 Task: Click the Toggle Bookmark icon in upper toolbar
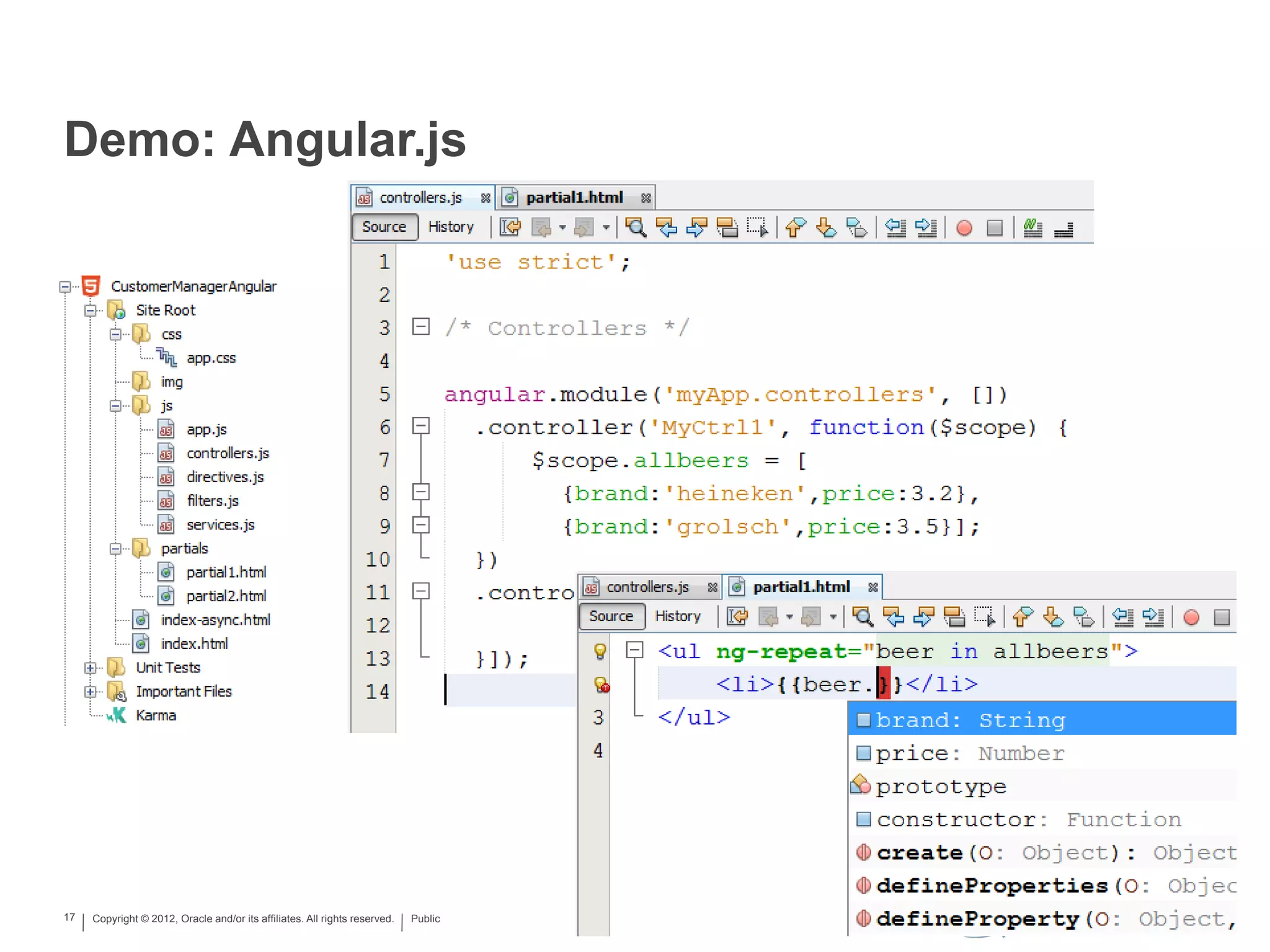pyautogui.click(x=856, y=227)
